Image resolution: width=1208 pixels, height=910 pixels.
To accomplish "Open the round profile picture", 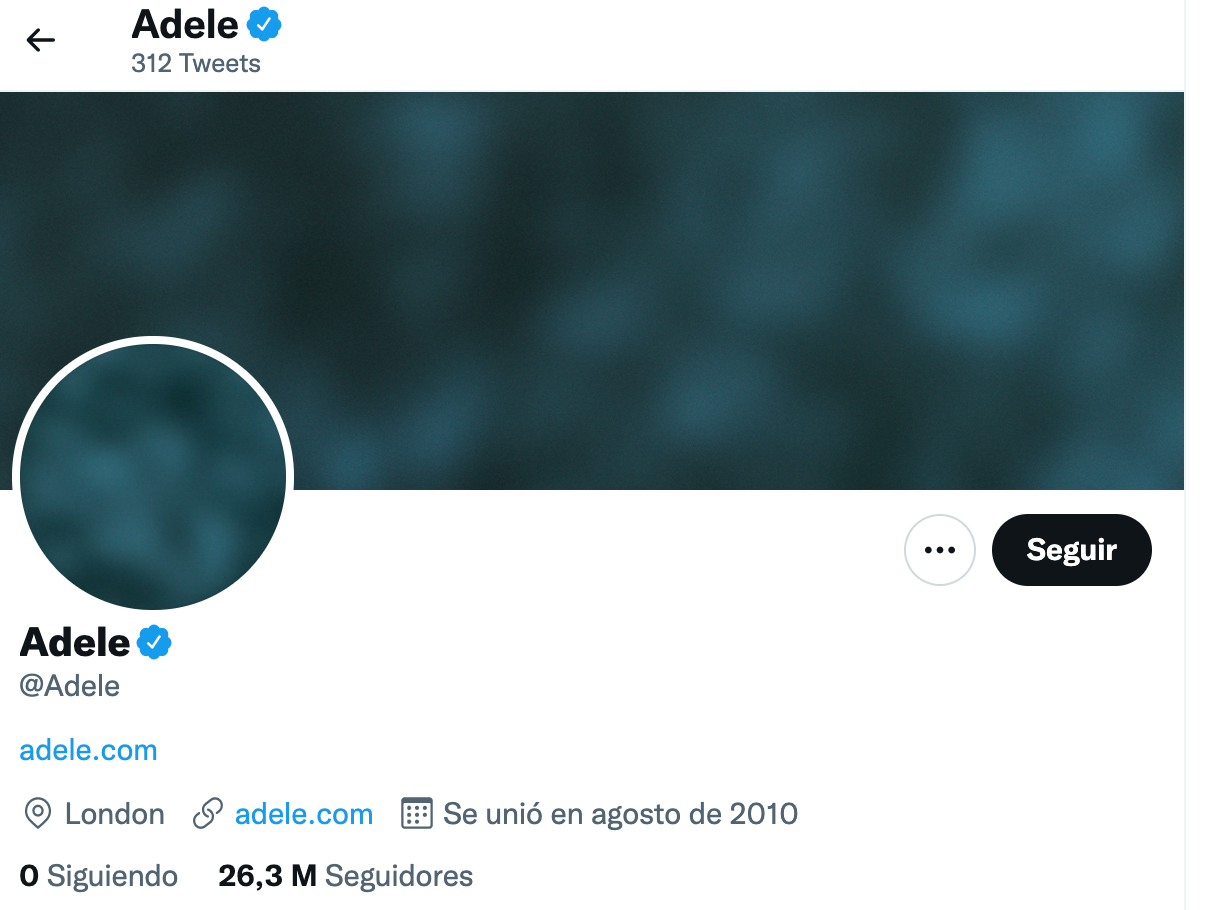I will pyautogui.click(x=153, y=477).
